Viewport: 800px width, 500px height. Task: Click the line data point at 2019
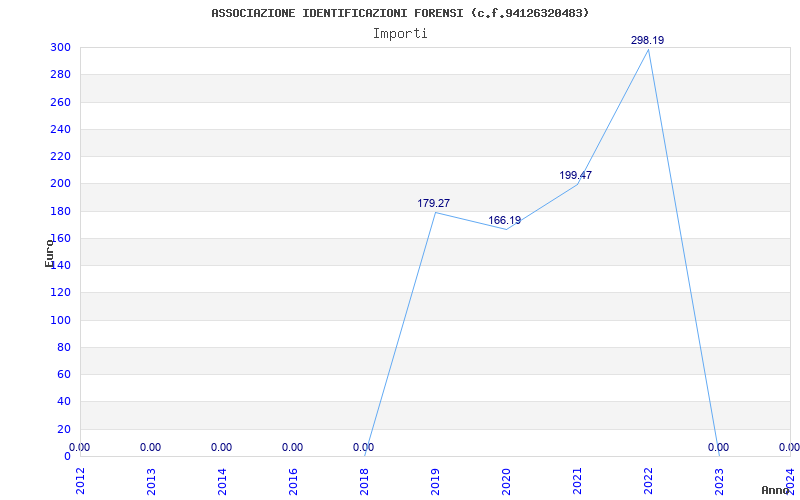tap(435, 212)
